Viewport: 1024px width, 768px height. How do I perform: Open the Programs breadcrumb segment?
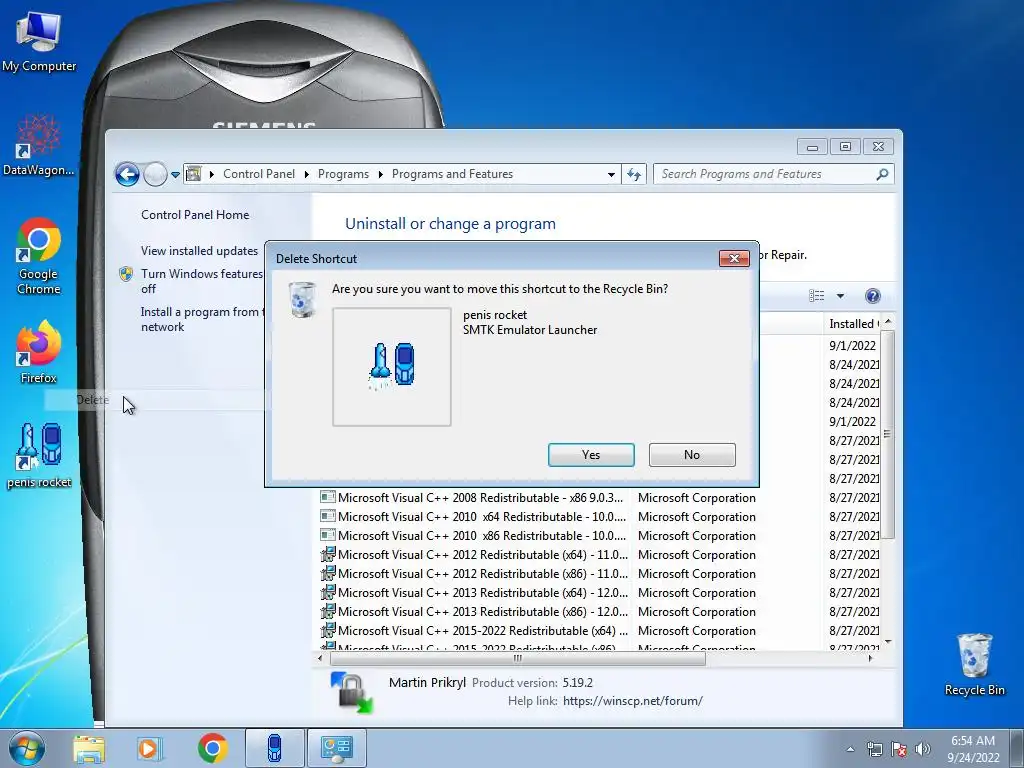343,174
